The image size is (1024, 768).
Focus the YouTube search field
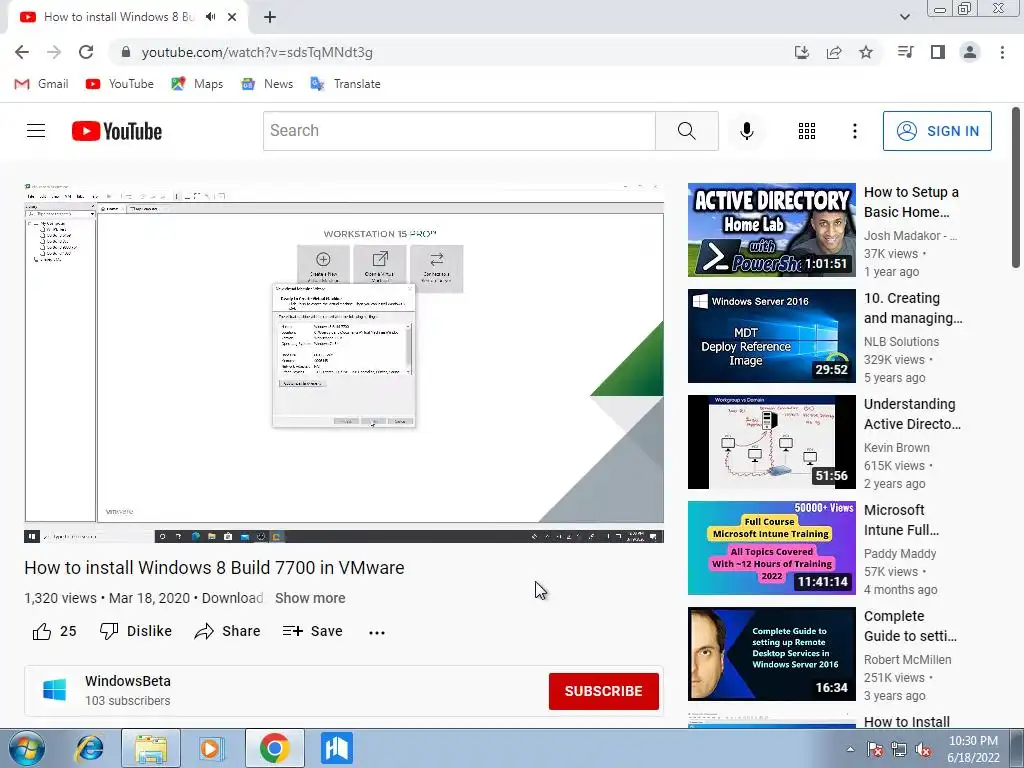tap(459, 131)
